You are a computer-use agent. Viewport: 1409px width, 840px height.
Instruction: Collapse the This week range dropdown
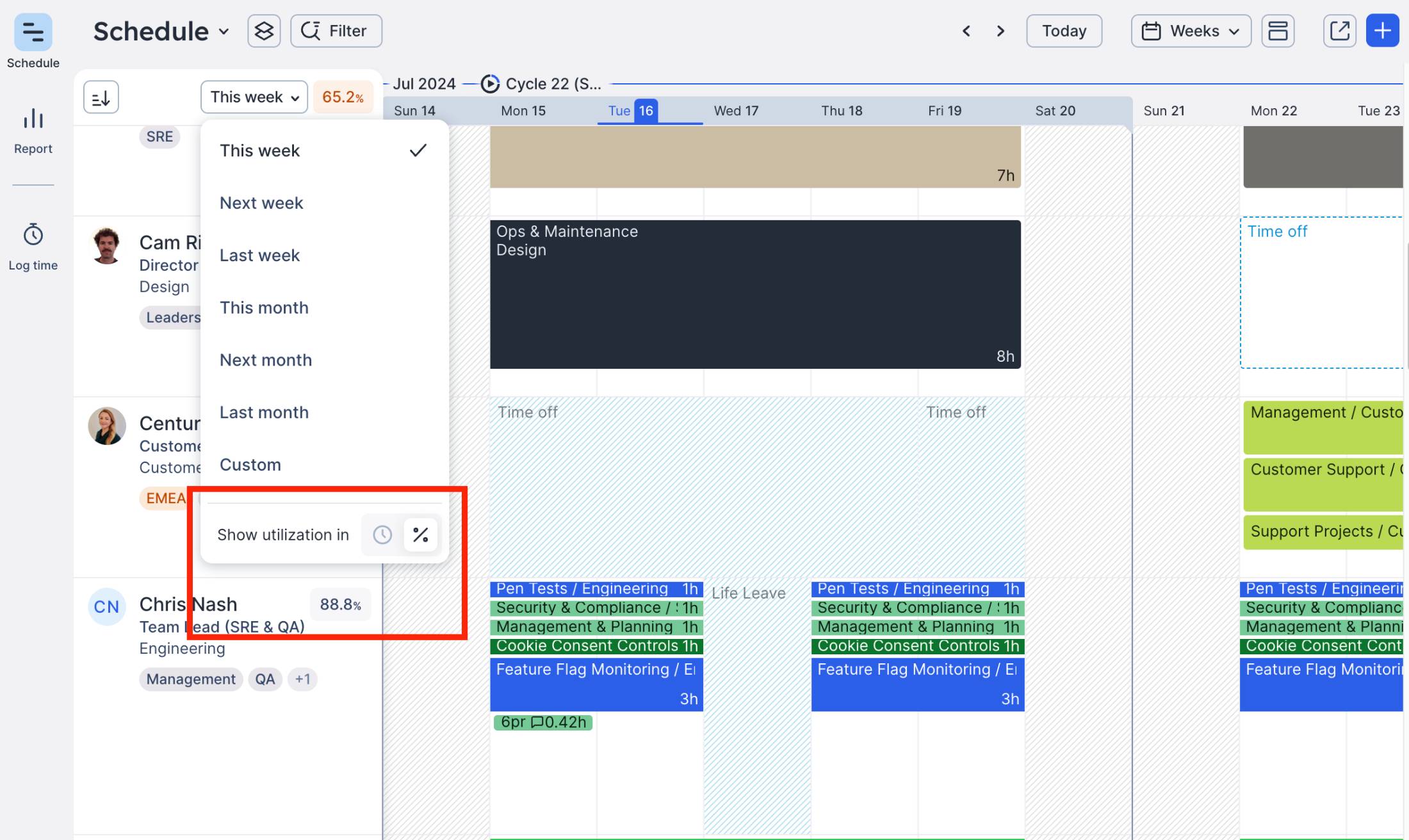pyautogui.click(x=254, y=97)
